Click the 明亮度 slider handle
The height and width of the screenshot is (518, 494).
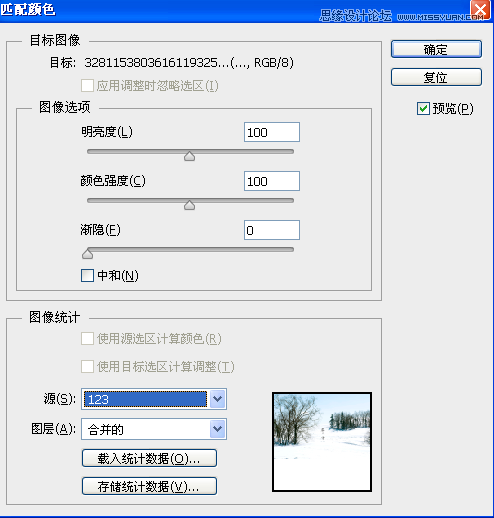tap(189, 156)
